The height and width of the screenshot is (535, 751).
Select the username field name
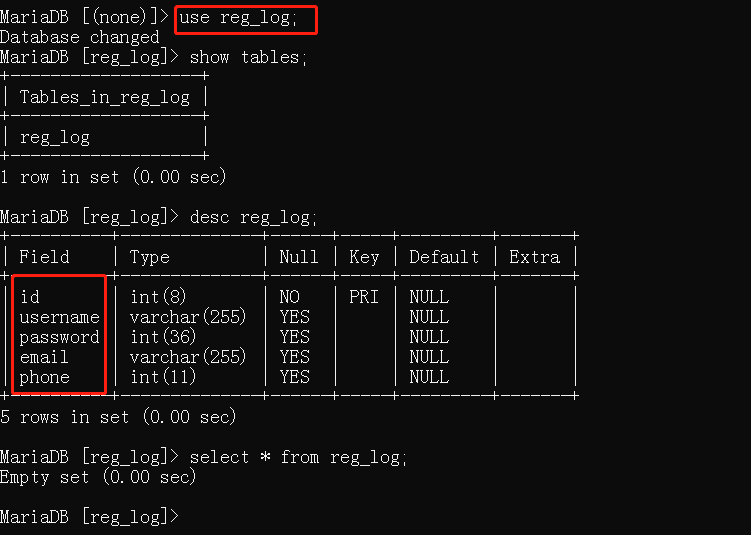pyautogui.click(x=59, y=317)
